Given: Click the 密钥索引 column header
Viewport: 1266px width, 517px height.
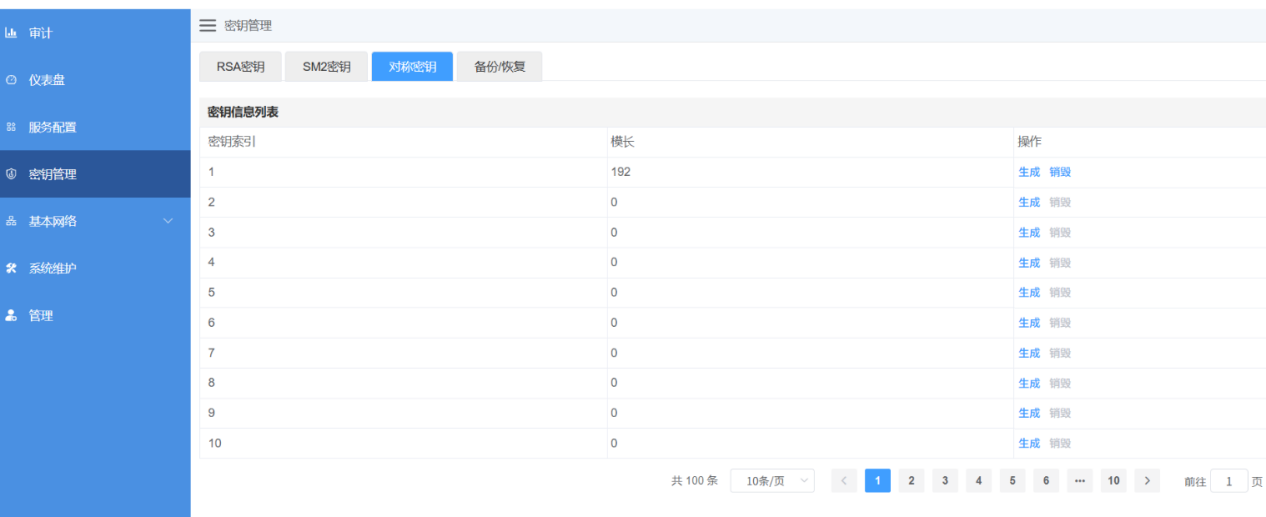Looking at the screenshot, I should (x=231, y=142).
